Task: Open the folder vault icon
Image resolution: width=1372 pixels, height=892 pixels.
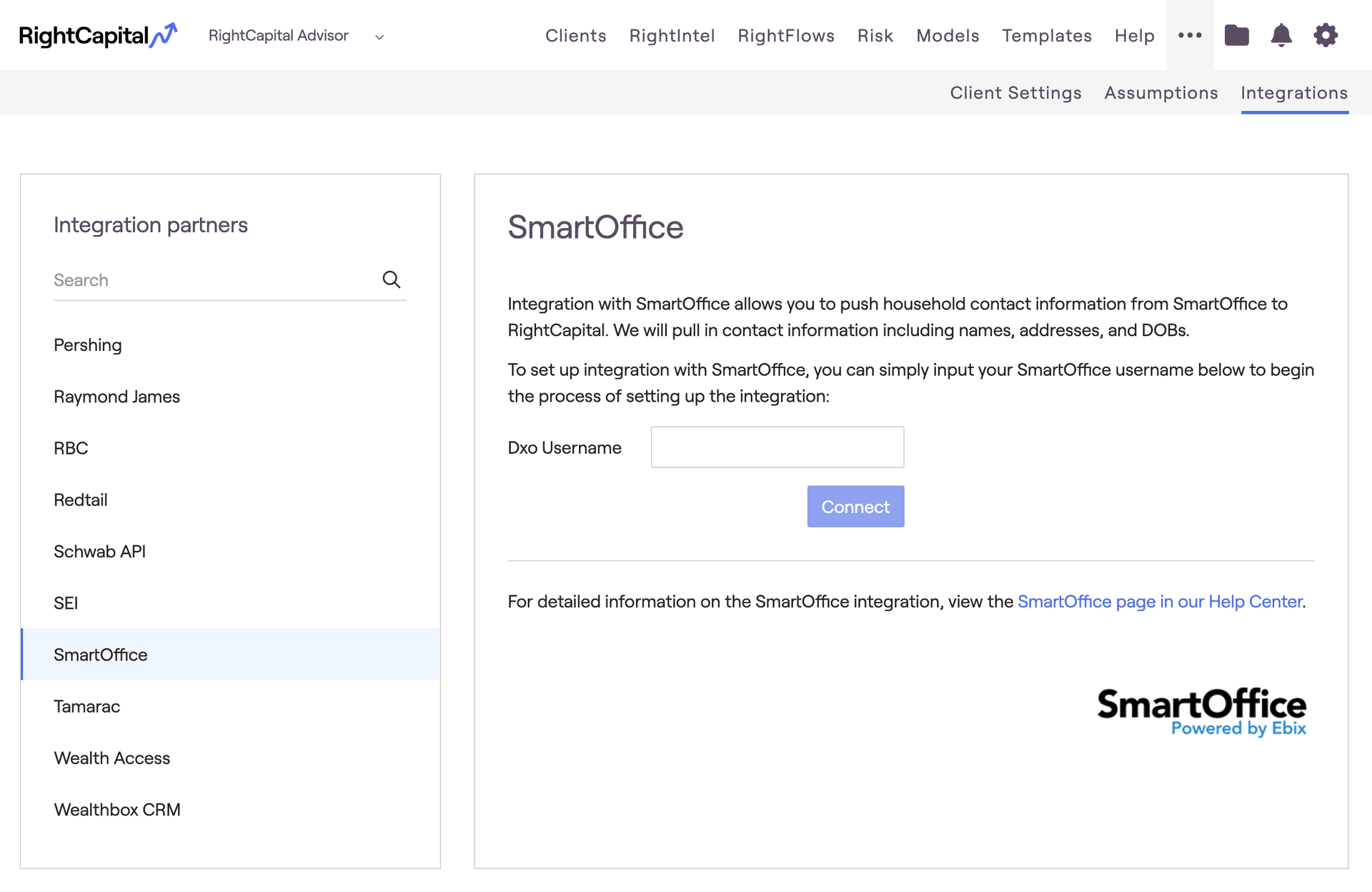Action: pos(1236,35)
